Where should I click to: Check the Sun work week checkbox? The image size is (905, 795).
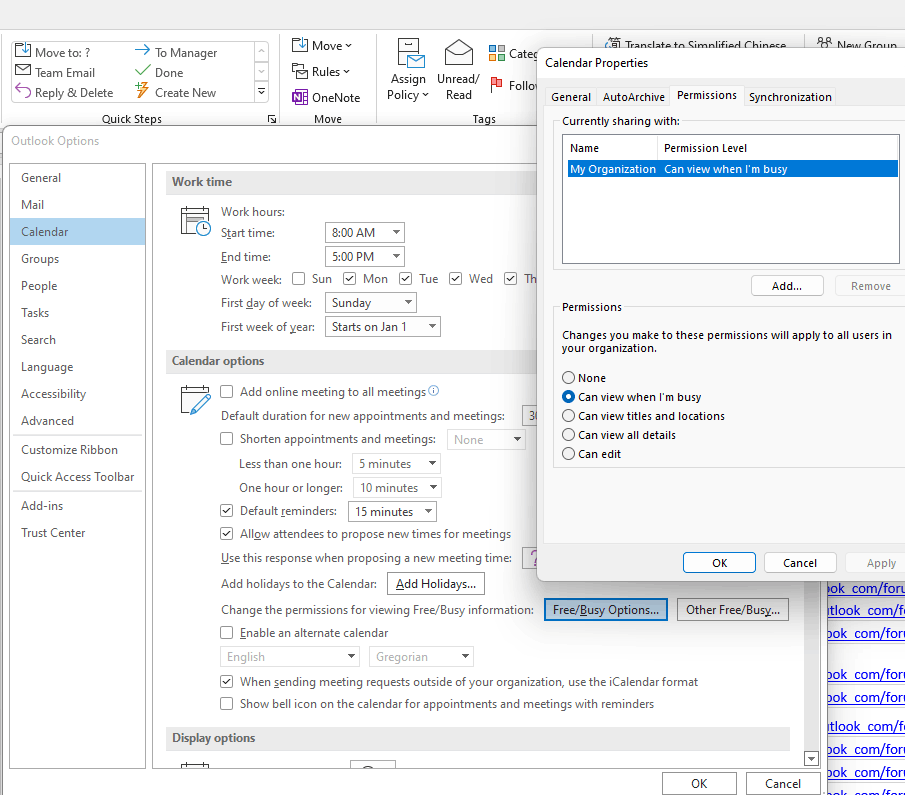298,279
